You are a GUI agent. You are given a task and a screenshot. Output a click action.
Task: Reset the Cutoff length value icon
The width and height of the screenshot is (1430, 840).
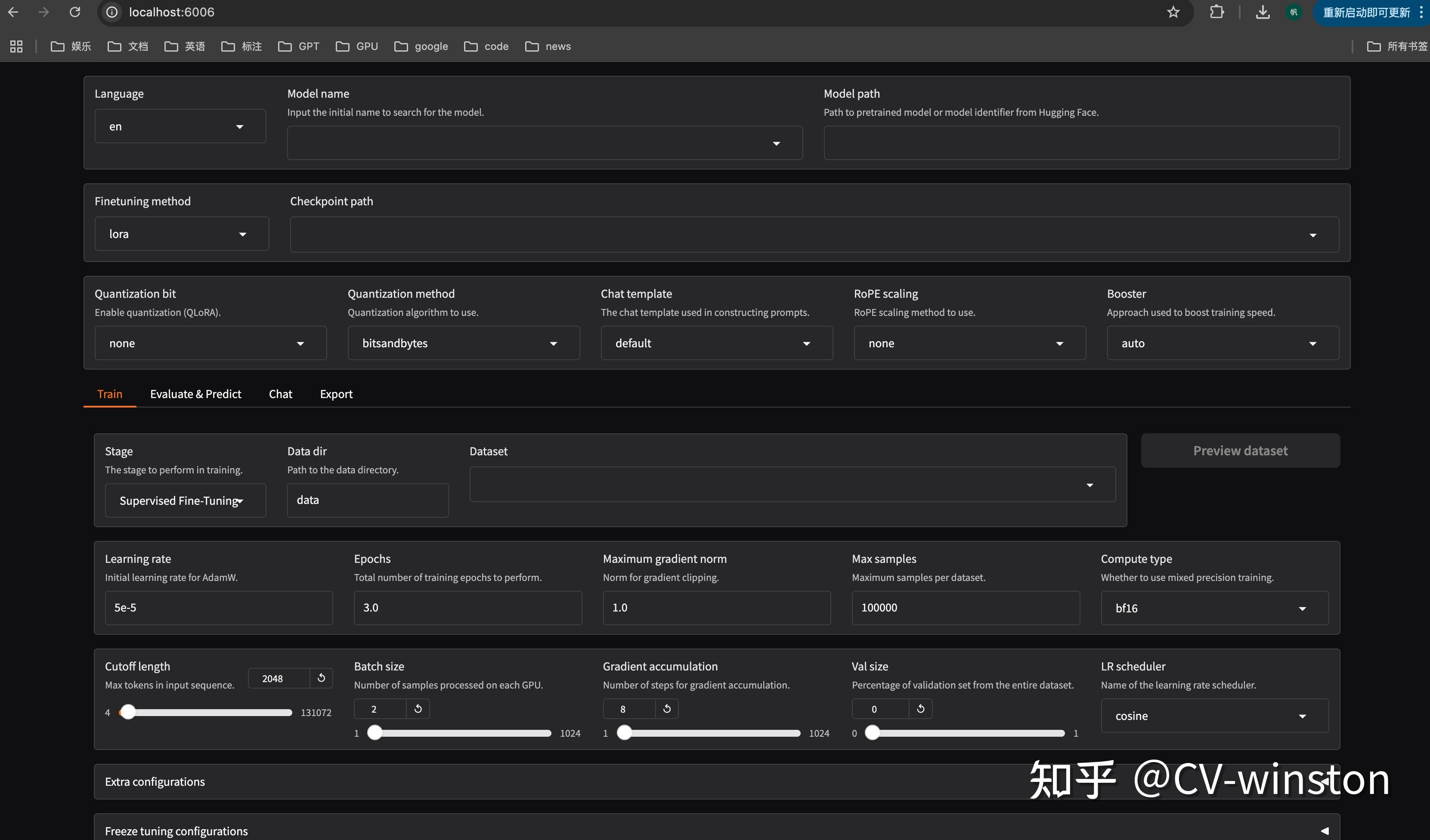click(x=321, y=678)
